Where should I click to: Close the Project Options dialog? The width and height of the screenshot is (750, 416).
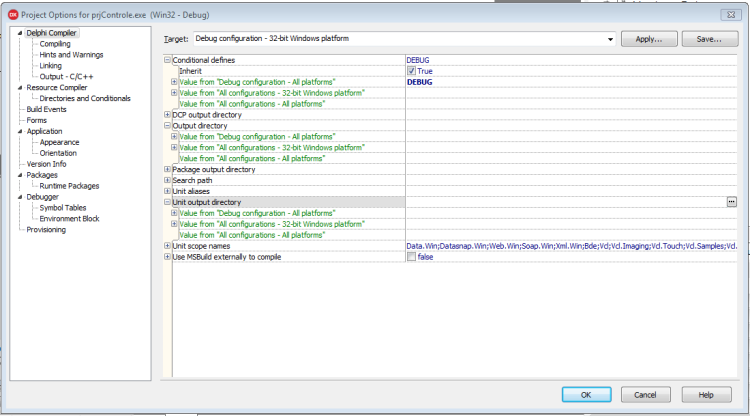pyautogui.click(x=731, y=15)
